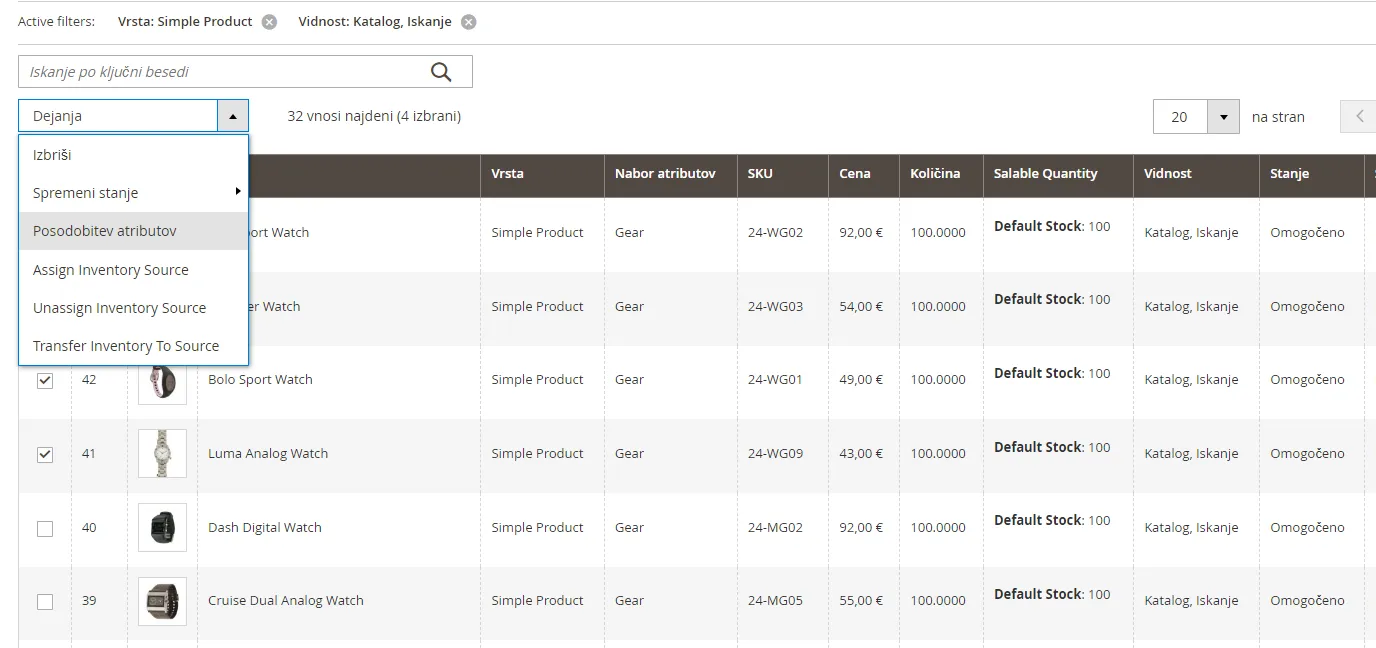Open Luma Analog Watch thumbnail image

pyautogui.click(x=162, y=454)
